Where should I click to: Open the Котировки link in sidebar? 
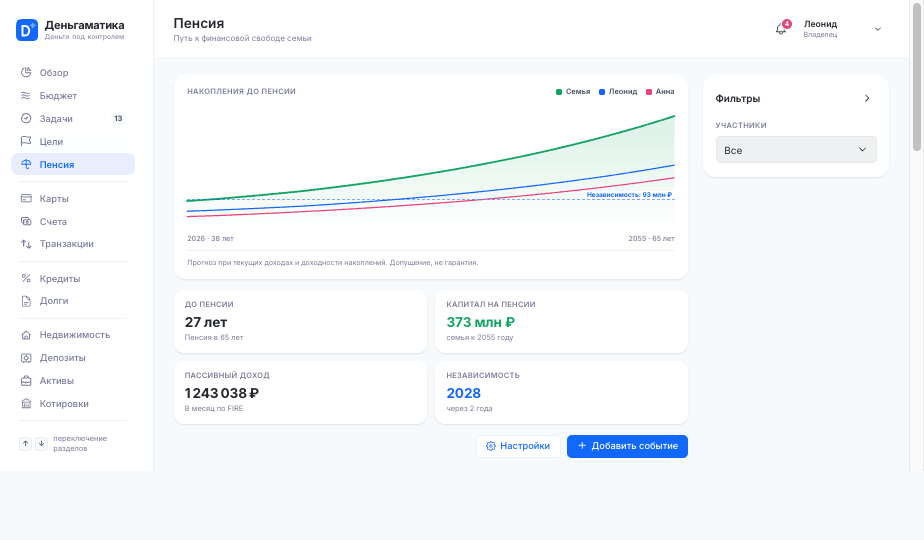click(73, 404)
